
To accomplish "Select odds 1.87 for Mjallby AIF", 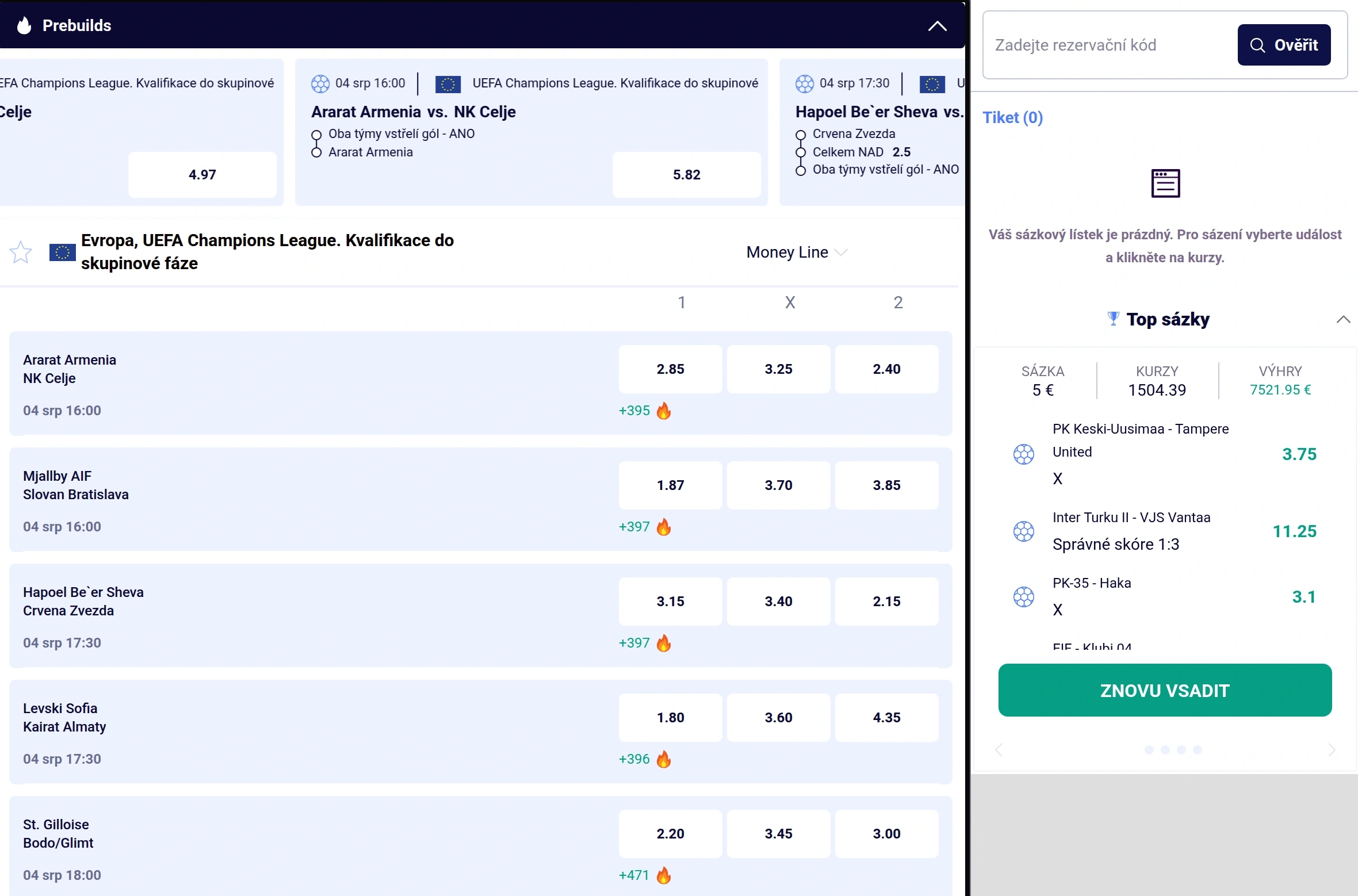I will pos(670,485).
